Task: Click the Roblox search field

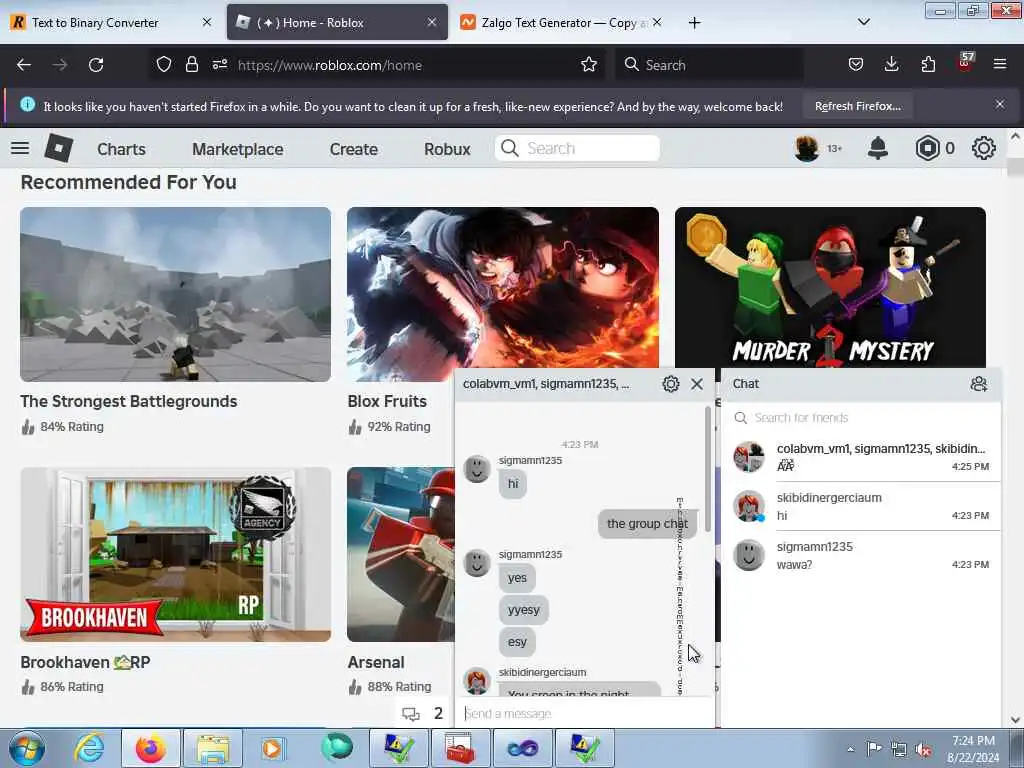Action: [x=577, y=148]
